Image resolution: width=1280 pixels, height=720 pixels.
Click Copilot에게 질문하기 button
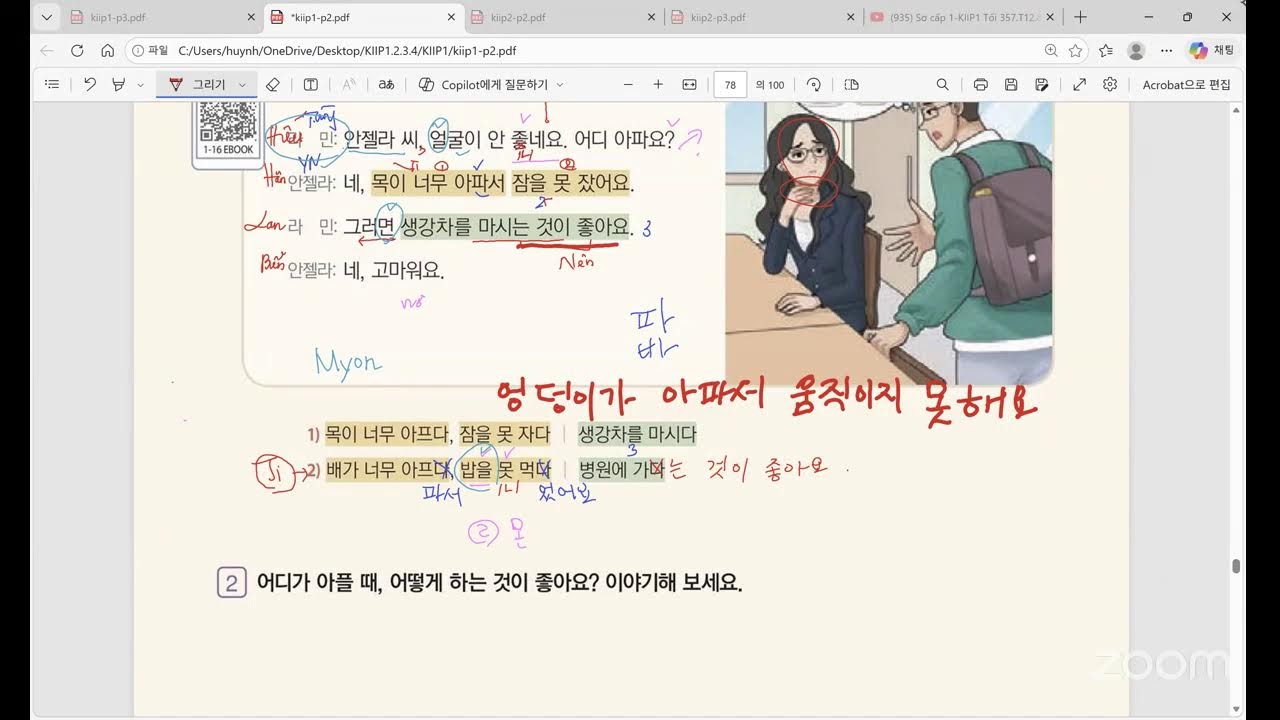[x=484, y=85]
